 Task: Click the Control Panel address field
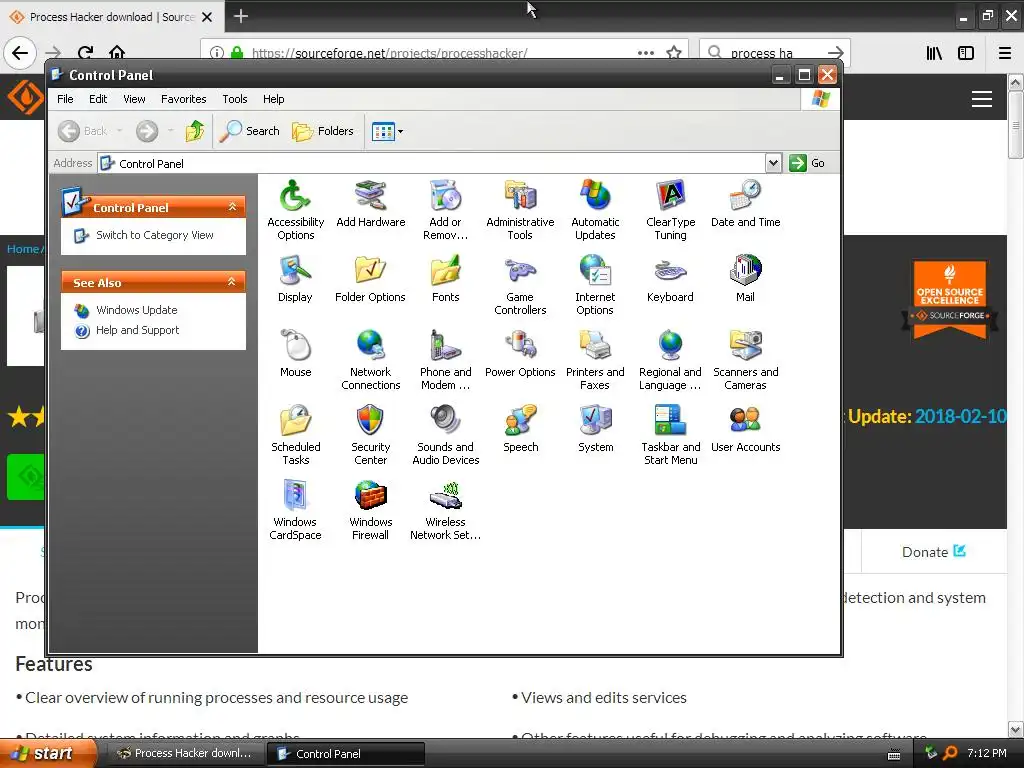coord(432,163)
